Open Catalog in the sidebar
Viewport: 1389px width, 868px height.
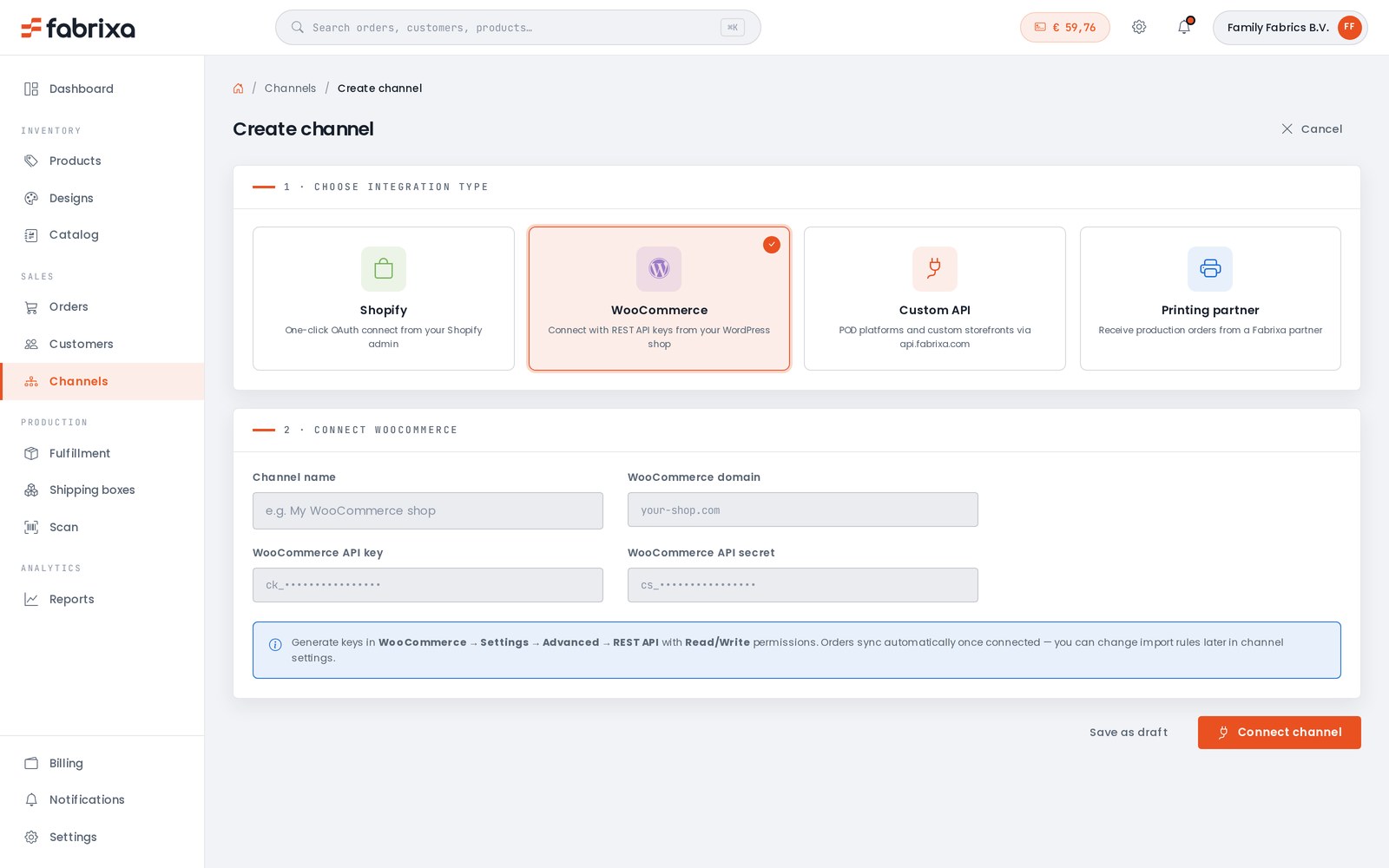coord(102,234)
